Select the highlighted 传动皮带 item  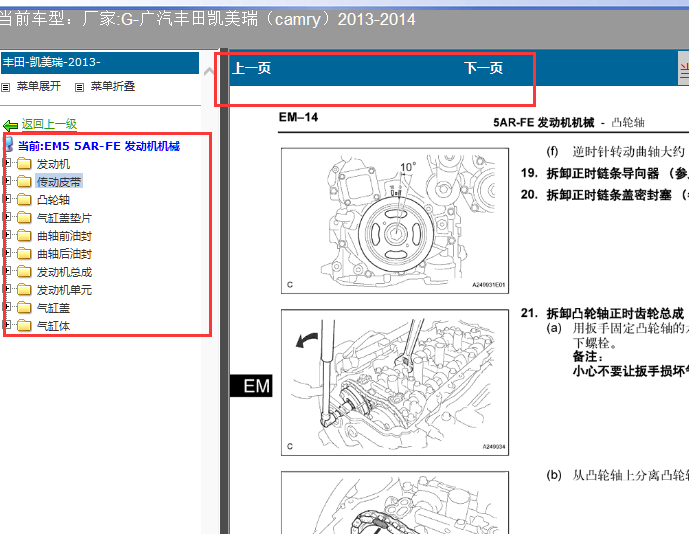(x=59, y=182)
